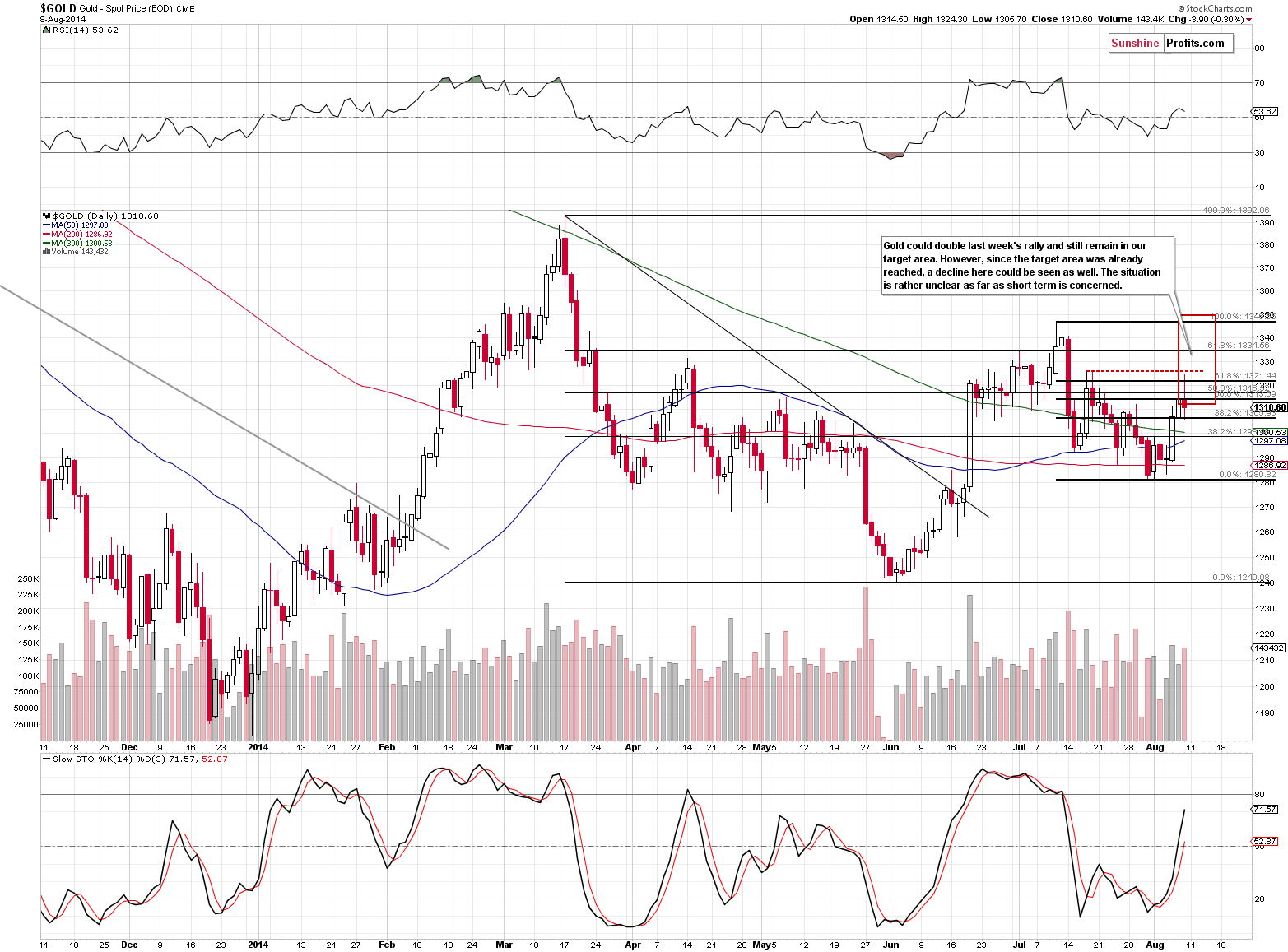Click the 143432 volume tag on right axis
Screen dimensions: 1288x952
pos(1268,648)
